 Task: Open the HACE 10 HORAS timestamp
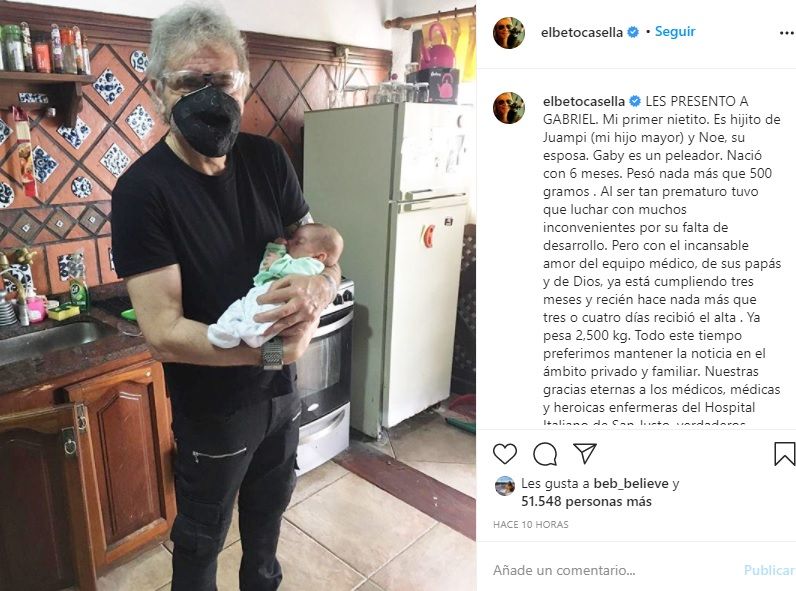530,524
